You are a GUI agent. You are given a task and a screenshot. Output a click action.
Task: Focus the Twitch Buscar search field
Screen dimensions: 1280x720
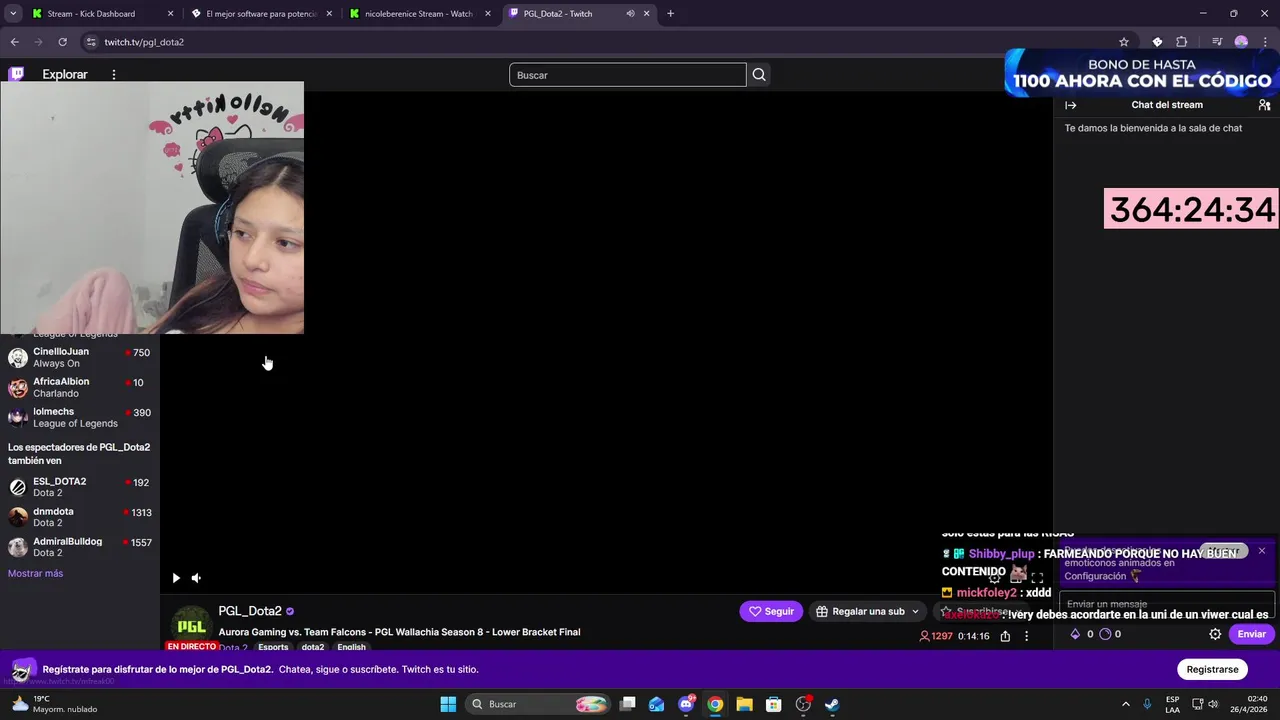628,75
